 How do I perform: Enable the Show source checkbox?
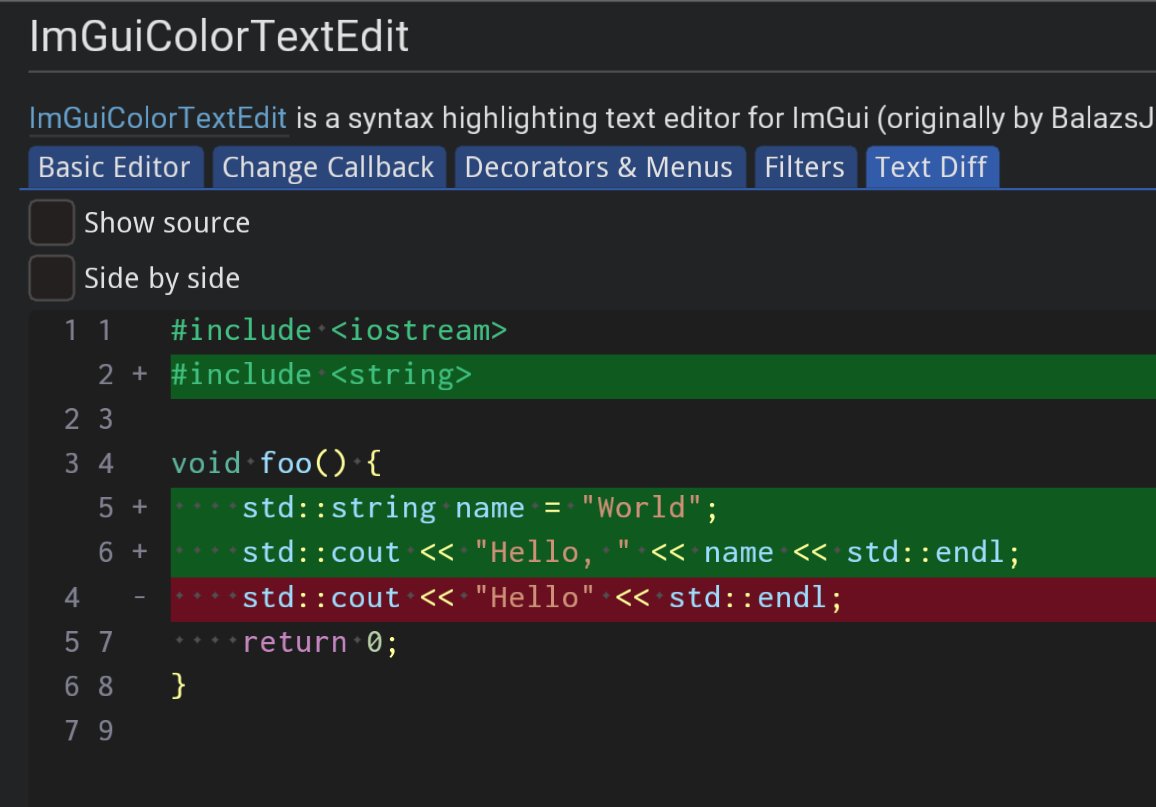click(x=52, y=223)
